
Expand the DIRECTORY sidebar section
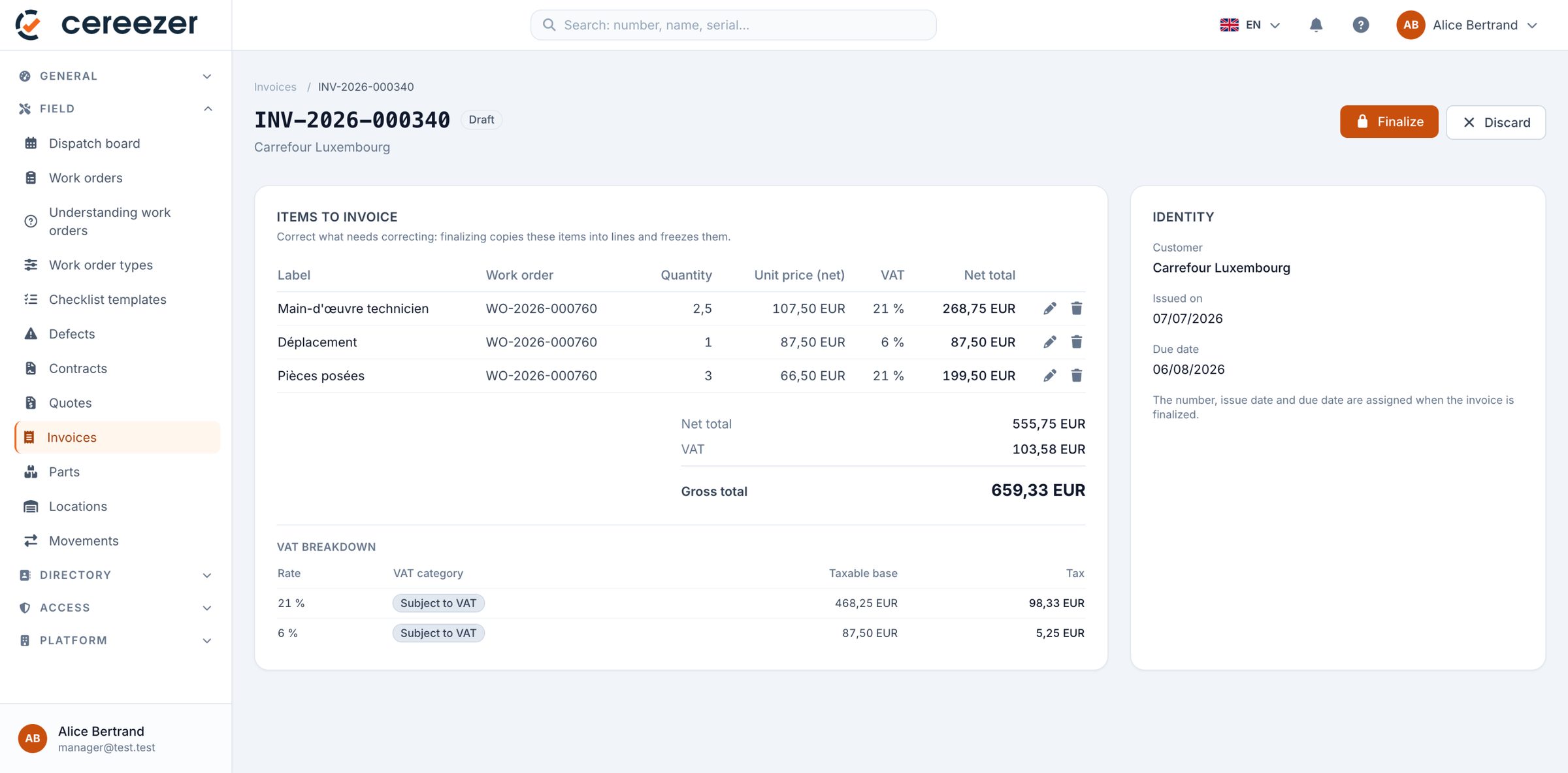(x=116, y=575)
